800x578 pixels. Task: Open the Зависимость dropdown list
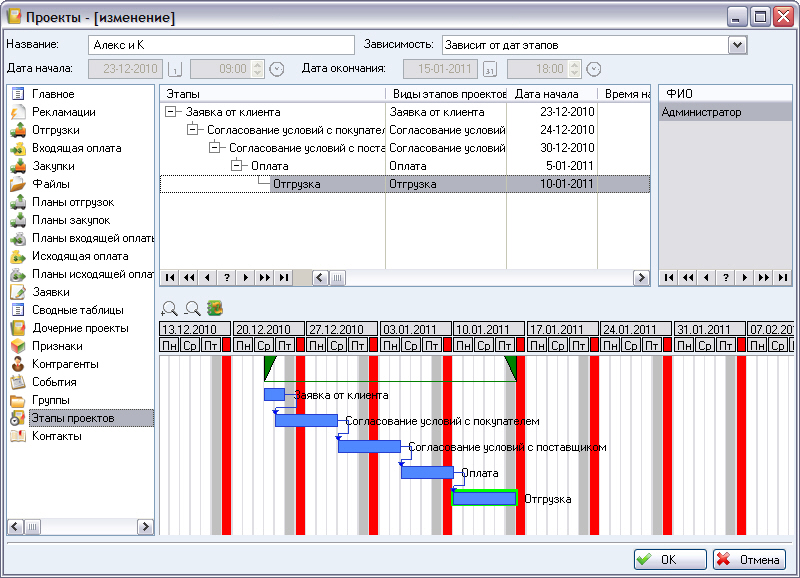pos(738,45)
